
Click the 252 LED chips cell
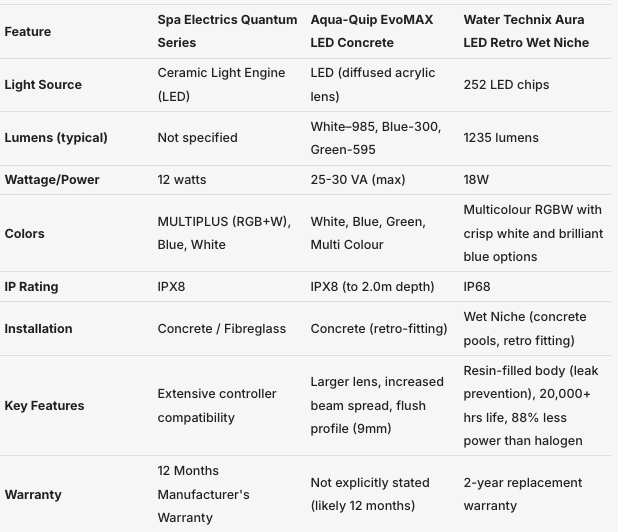pyautogui.click(x=506, y=85)
